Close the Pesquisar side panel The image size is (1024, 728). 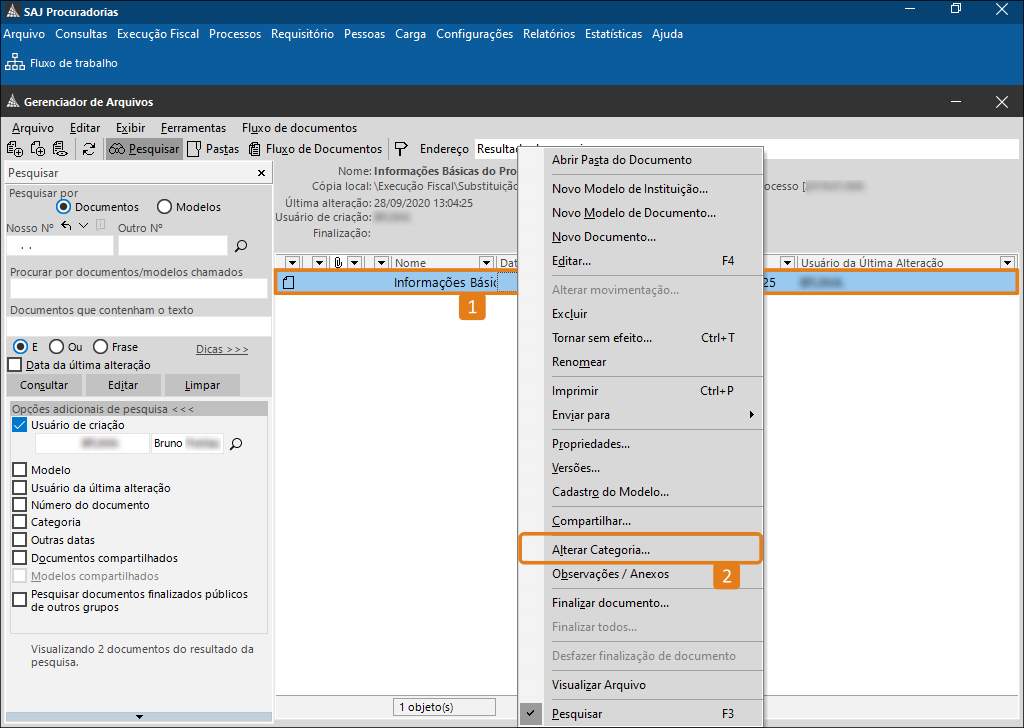[262, 173]
